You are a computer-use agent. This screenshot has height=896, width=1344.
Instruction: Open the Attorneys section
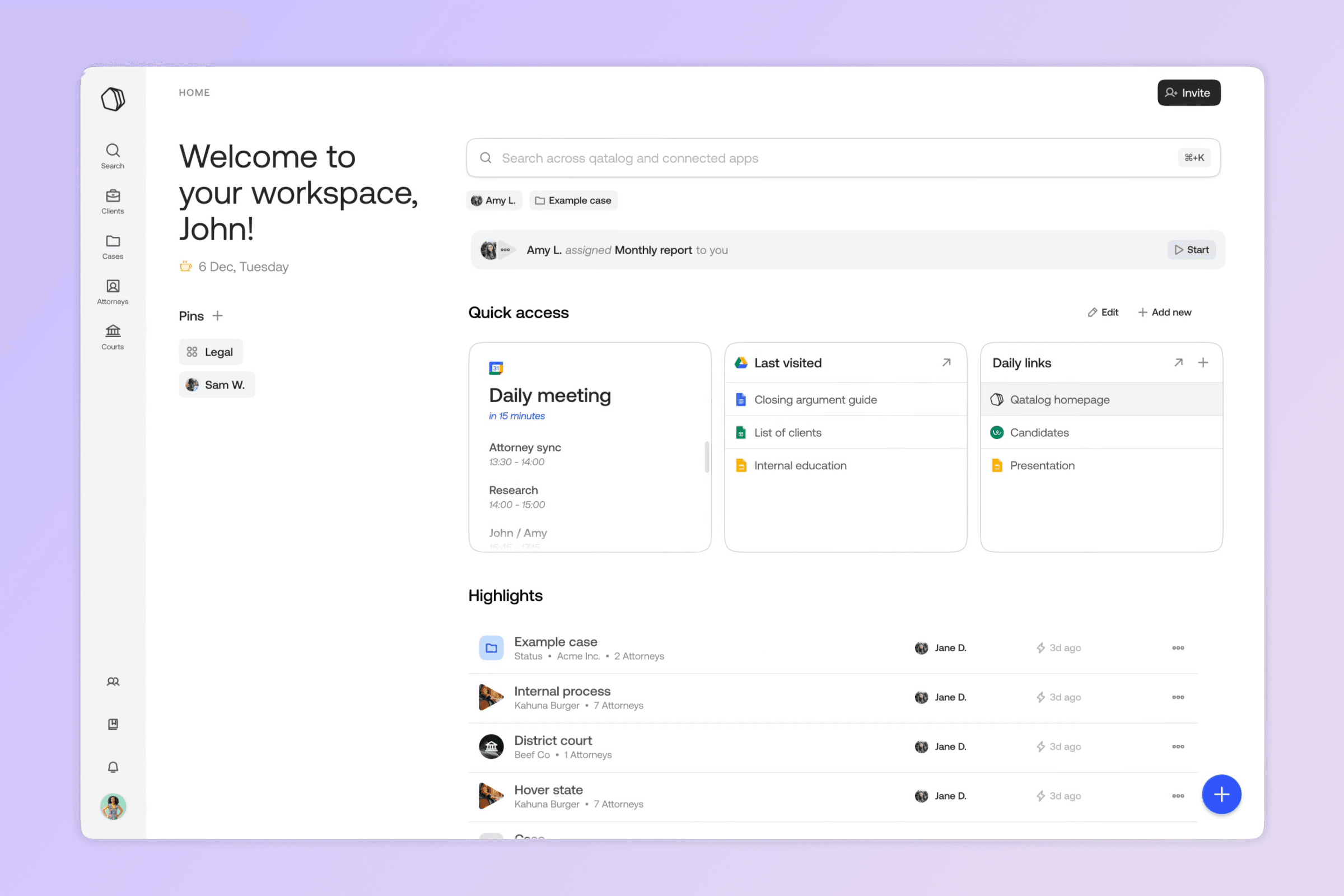112,290
